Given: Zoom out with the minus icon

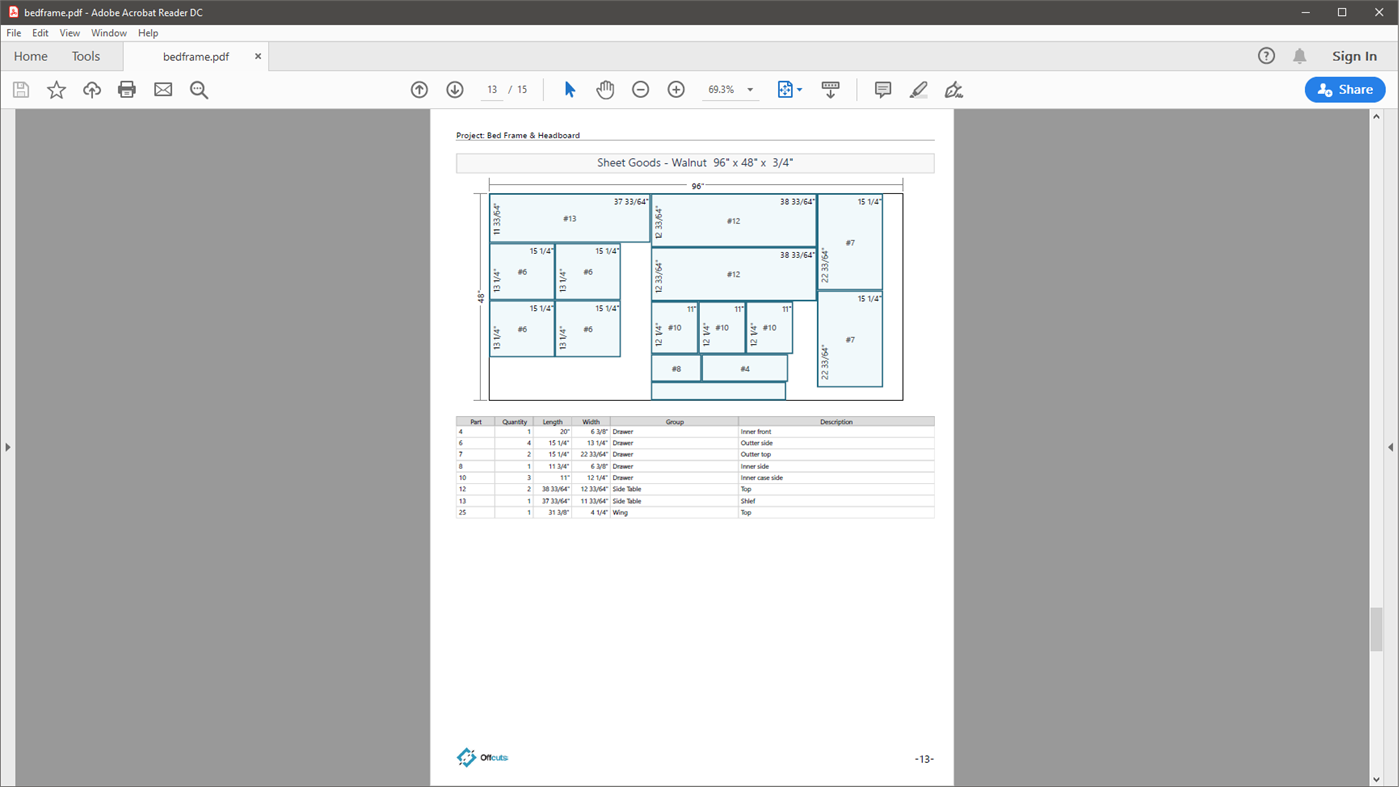Looking at the screenshot, I should 641,90.
